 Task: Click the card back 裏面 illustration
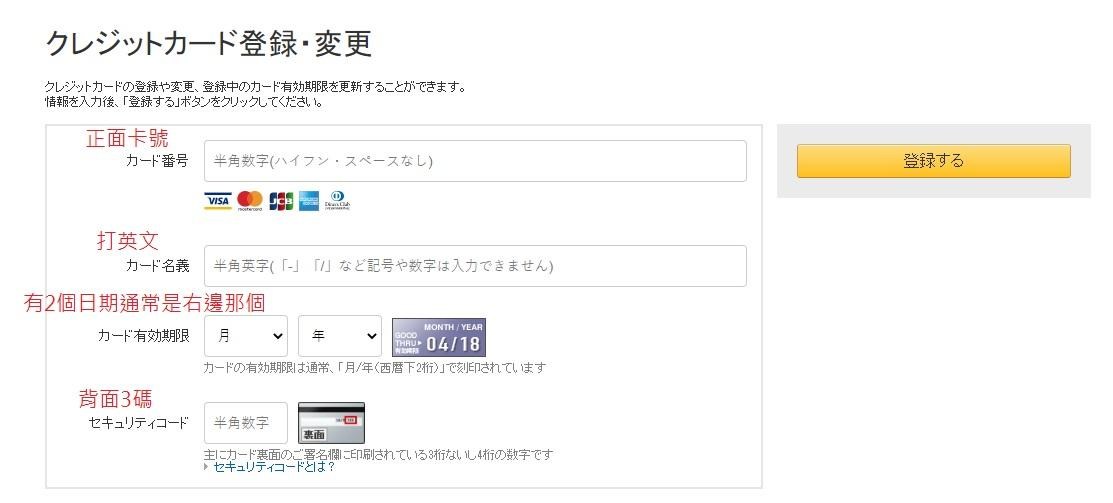coord(332,423)
